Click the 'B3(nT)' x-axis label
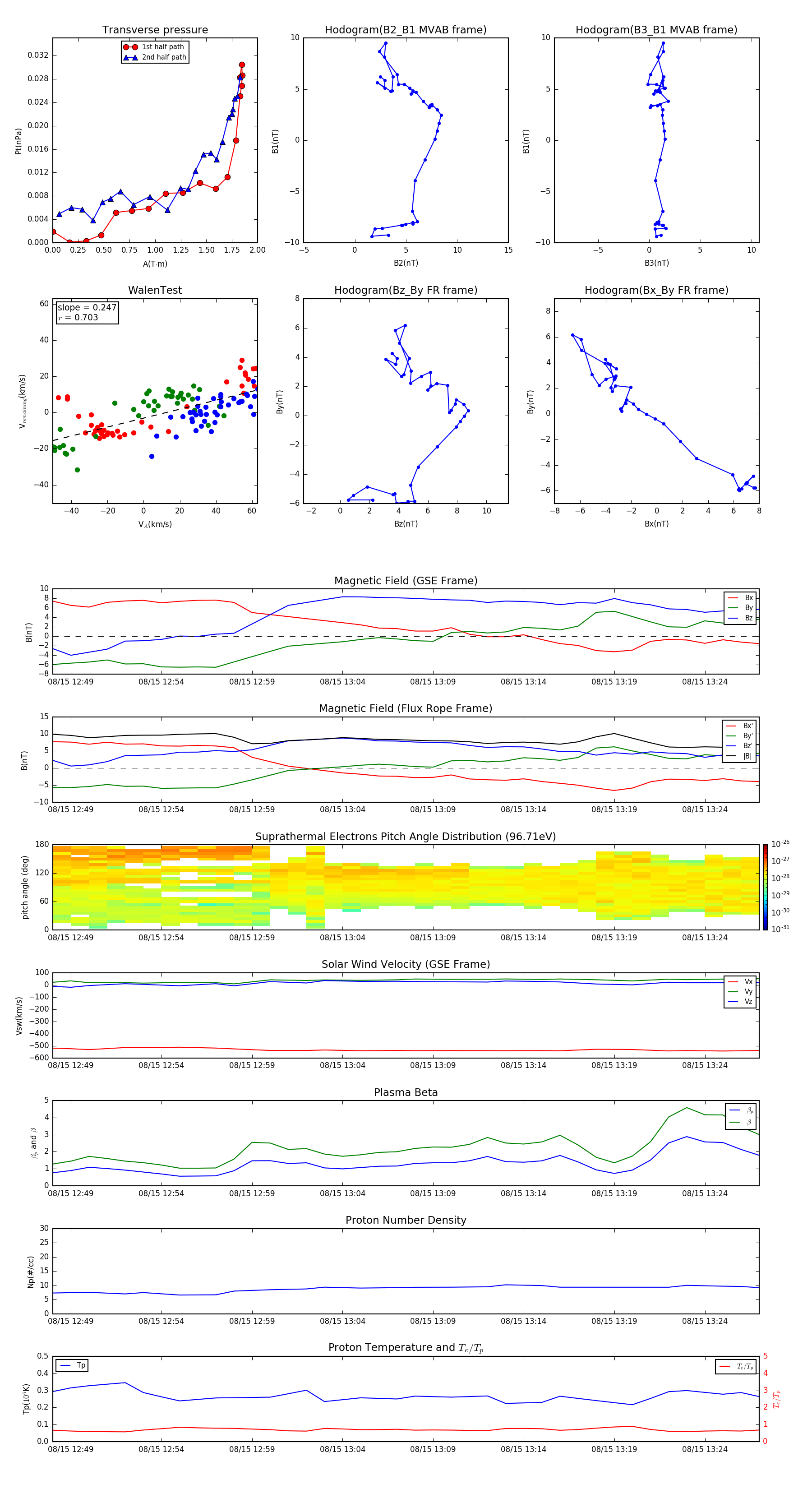The image size is (812, 1489). click(656, 263)
